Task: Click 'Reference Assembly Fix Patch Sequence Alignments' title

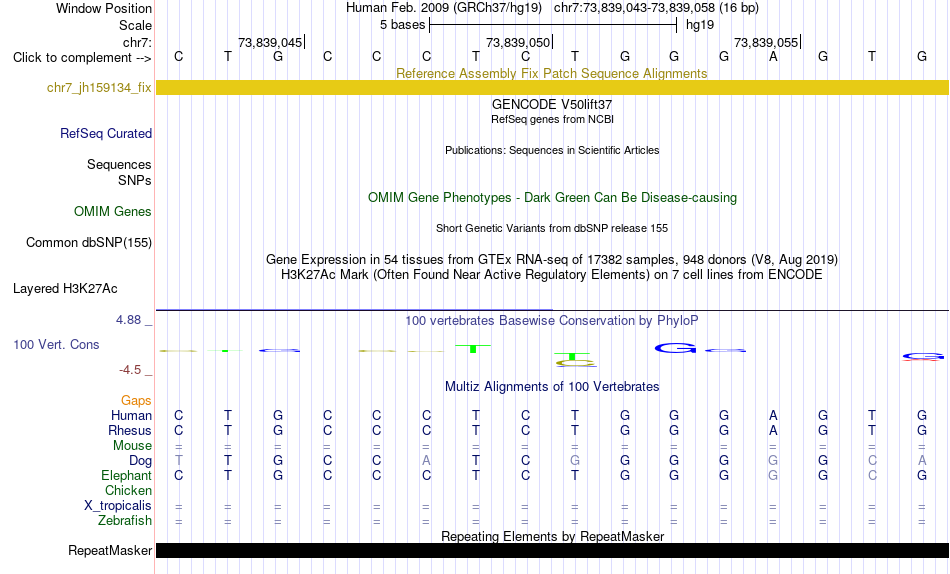Action: (552, 73)
